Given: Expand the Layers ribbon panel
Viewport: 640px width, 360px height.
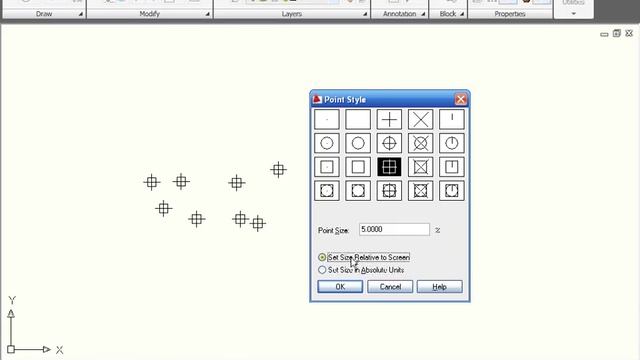Looking at the screenshot, I should (365, 14).
